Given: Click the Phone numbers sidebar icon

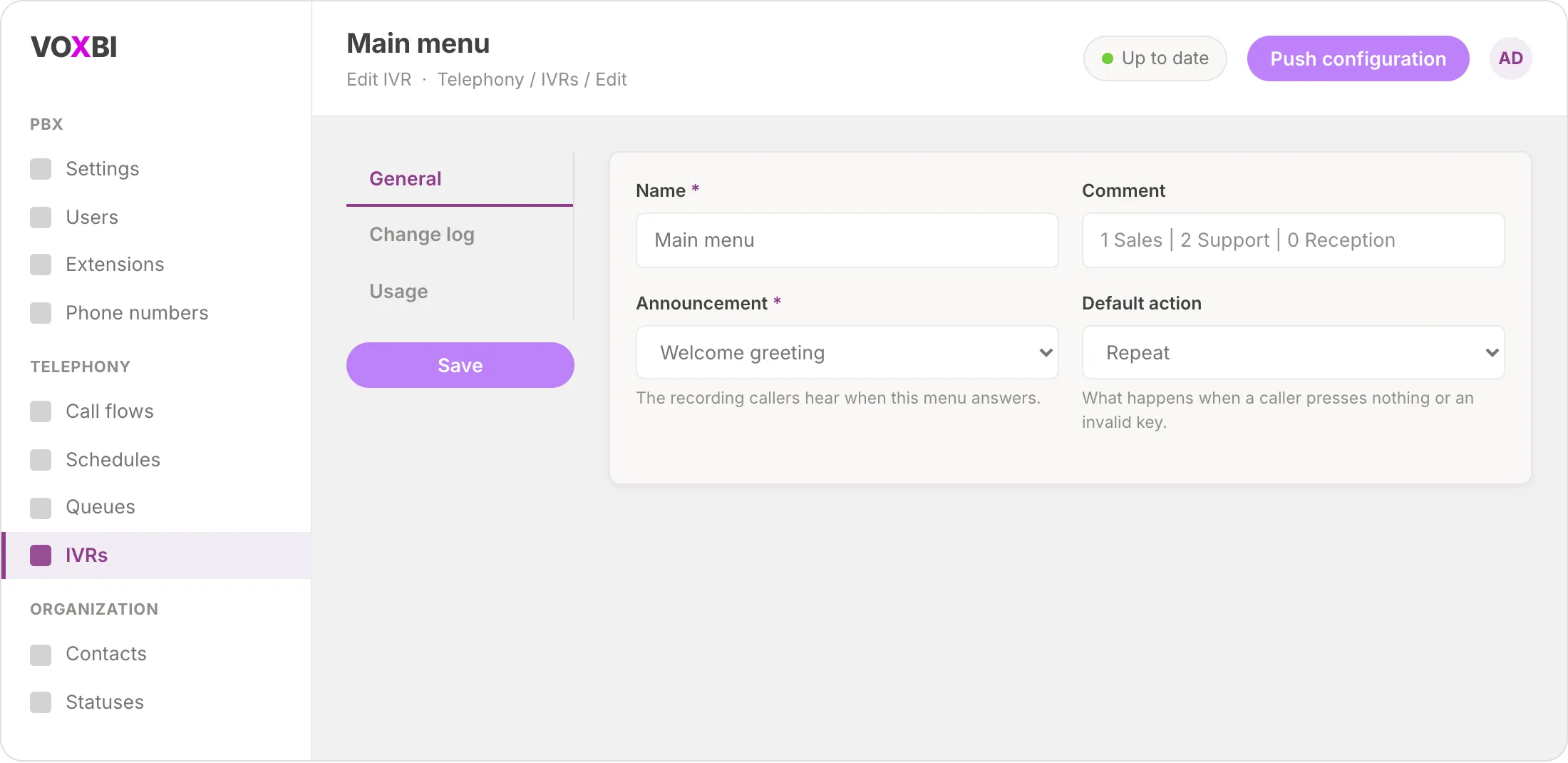Looking at the screenshot, I should pyautogui.click(x=41, y=313).
